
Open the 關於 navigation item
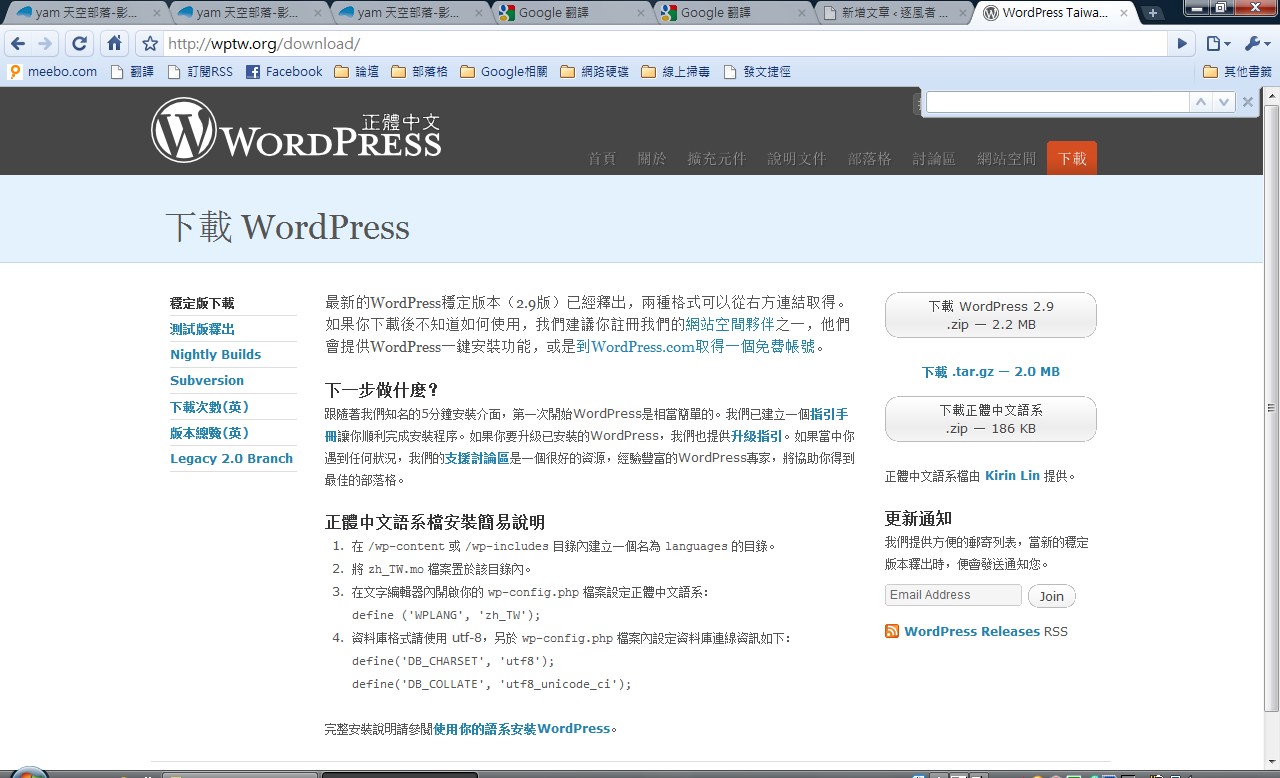pyautogui.click(x=652, y=159)
